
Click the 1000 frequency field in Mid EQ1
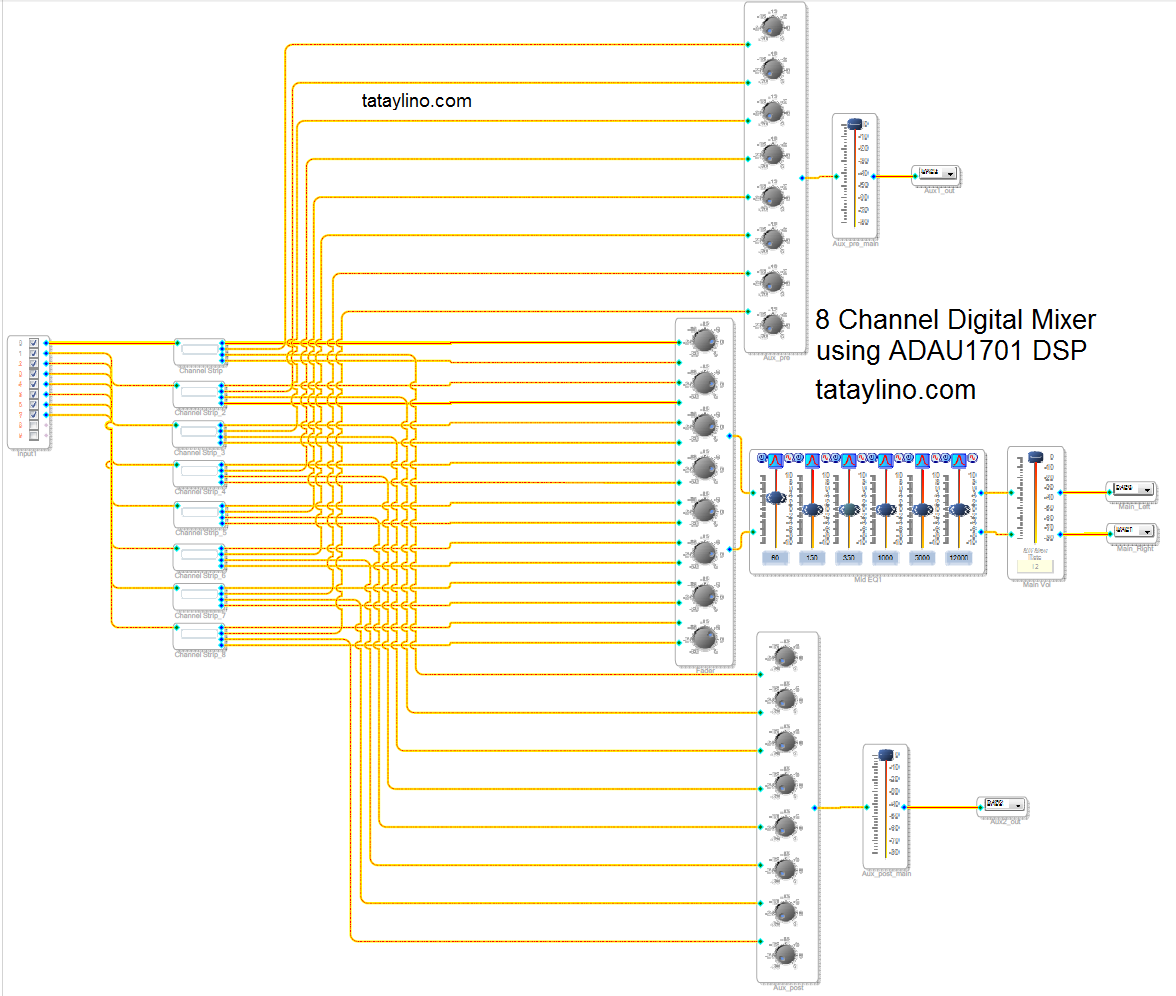tap(886, 557)
